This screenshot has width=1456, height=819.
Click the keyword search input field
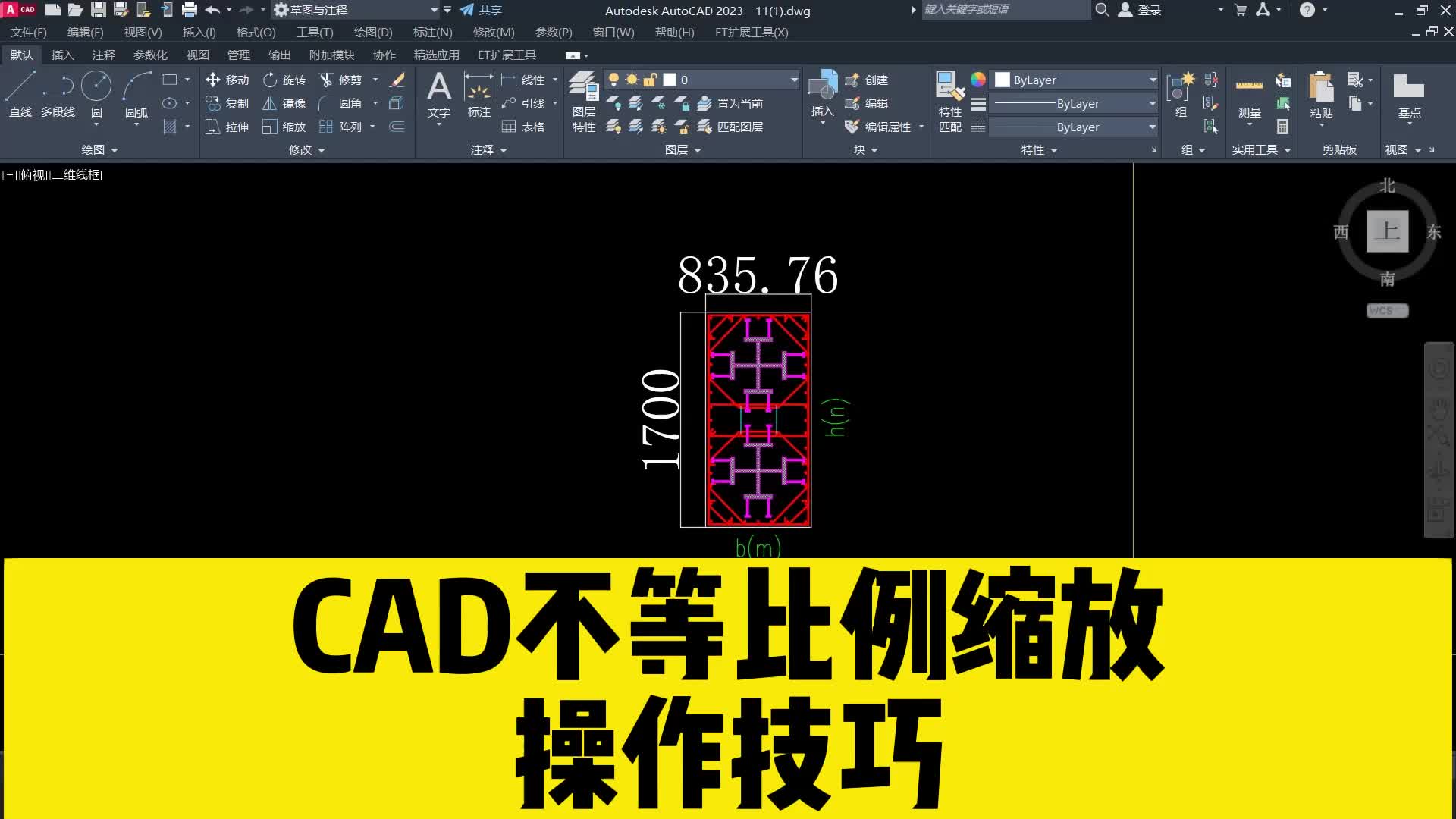1005,10
